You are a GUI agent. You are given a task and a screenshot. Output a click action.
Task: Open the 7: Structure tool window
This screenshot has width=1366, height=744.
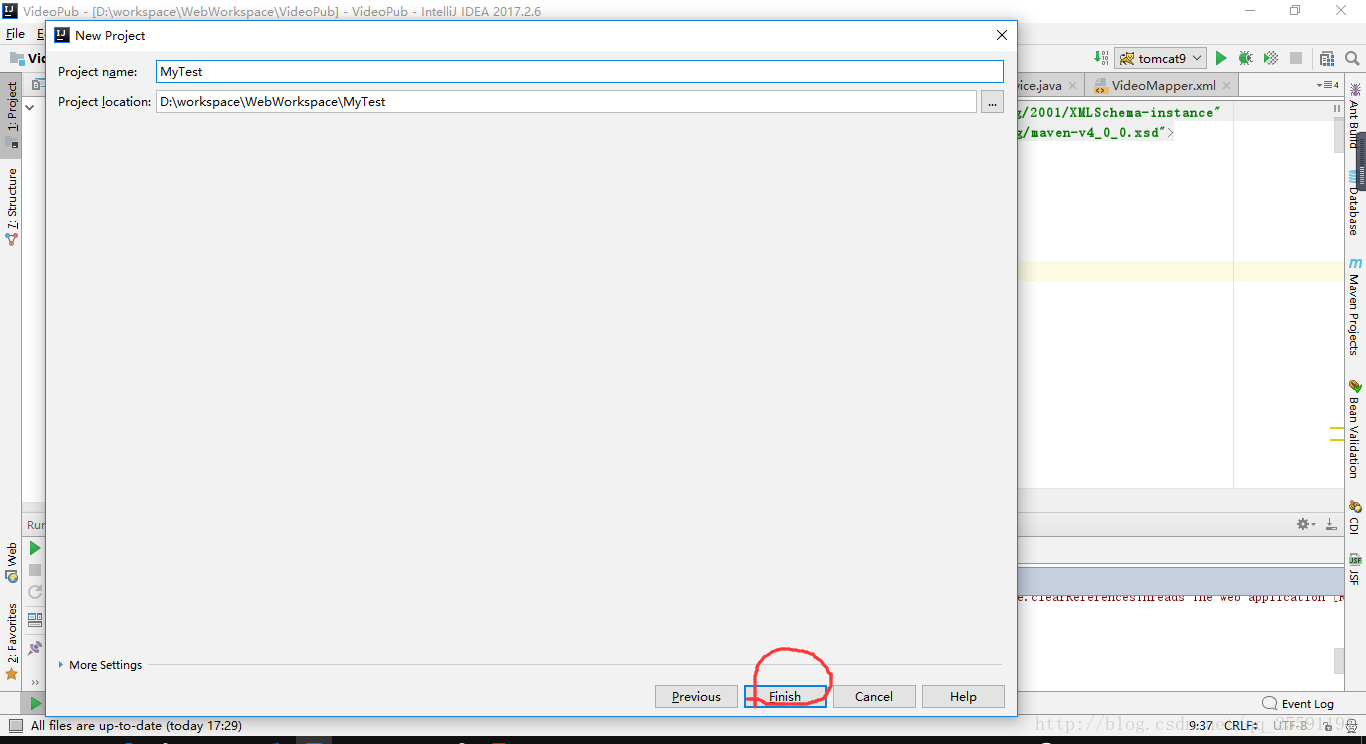point(11,206)
